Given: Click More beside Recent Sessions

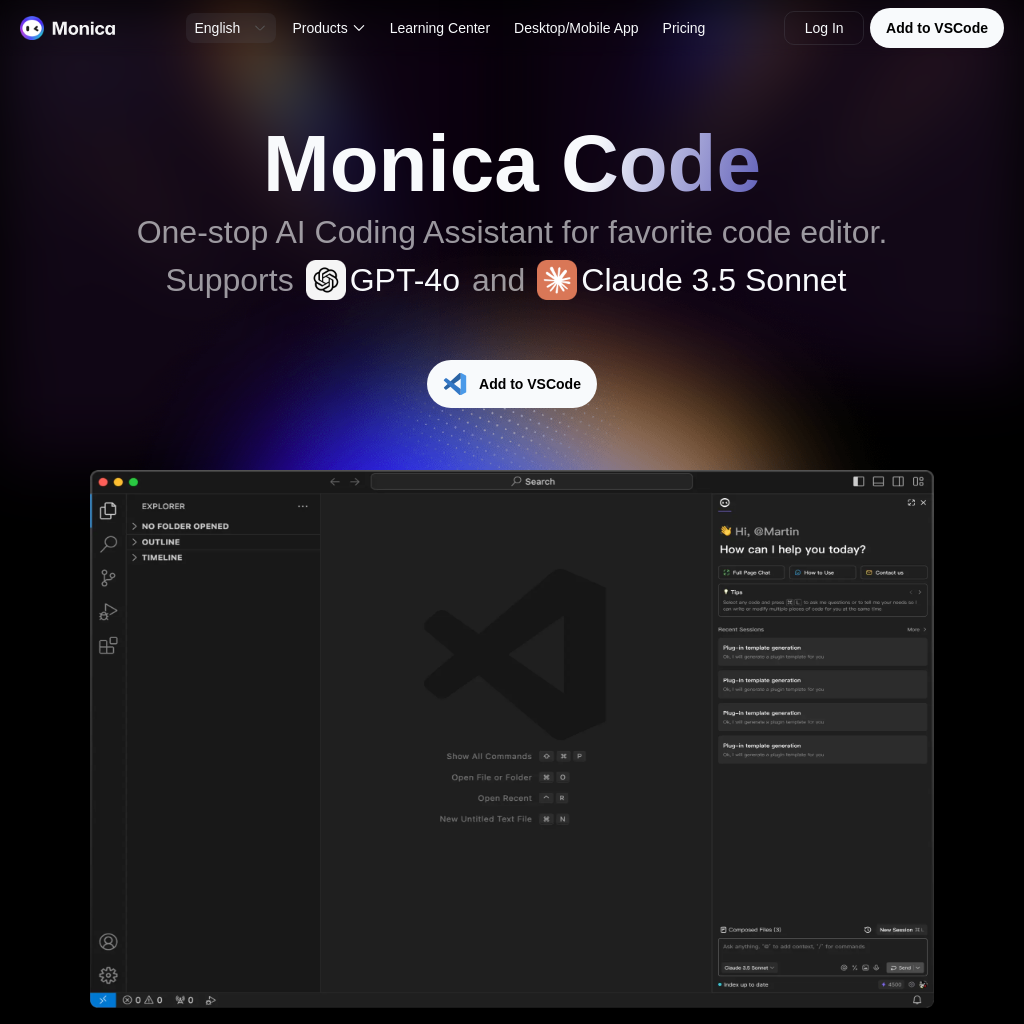Looking at the screenshot, I should tap(916, 630).
